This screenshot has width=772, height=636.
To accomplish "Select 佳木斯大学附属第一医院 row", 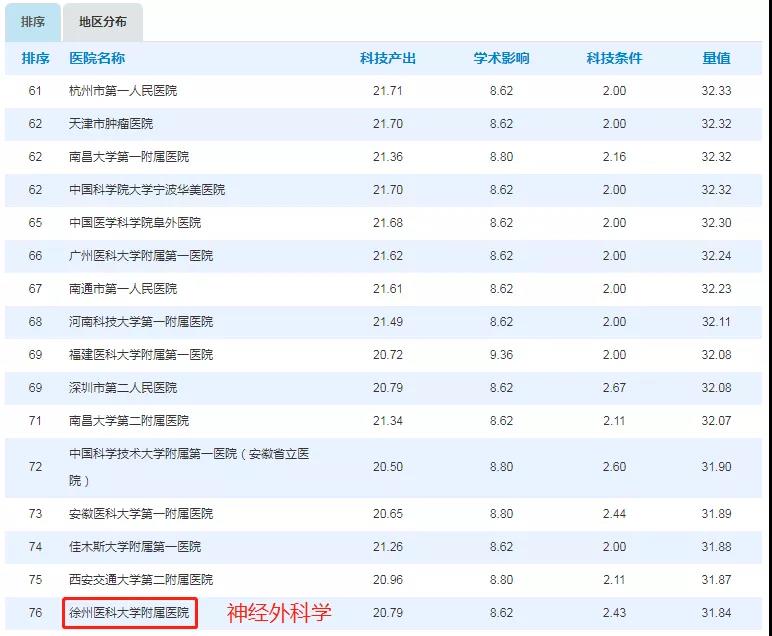I will 135,547.
